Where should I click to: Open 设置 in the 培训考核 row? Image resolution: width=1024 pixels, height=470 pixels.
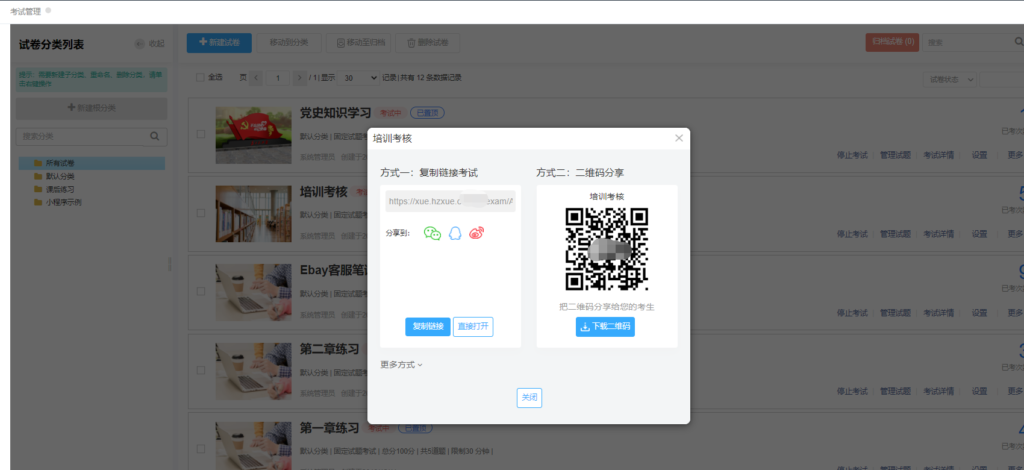(979, 234)
